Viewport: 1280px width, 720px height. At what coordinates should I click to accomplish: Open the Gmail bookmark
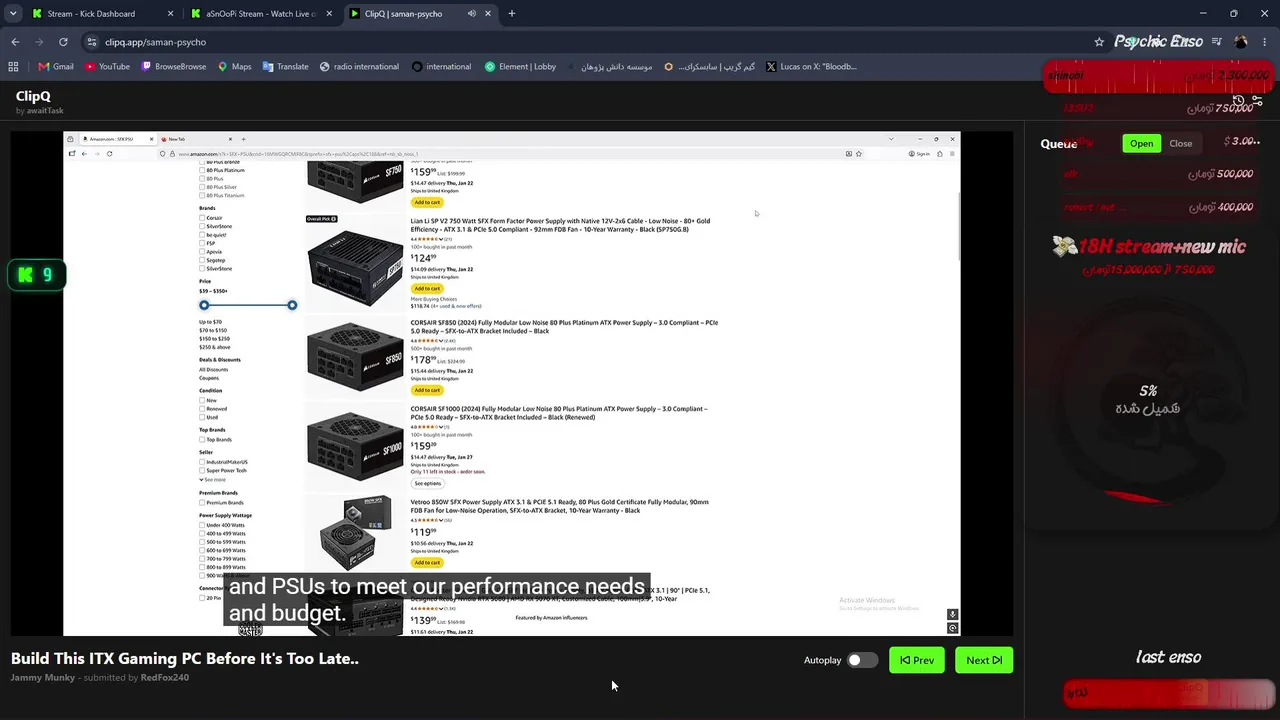click(56, 67)
